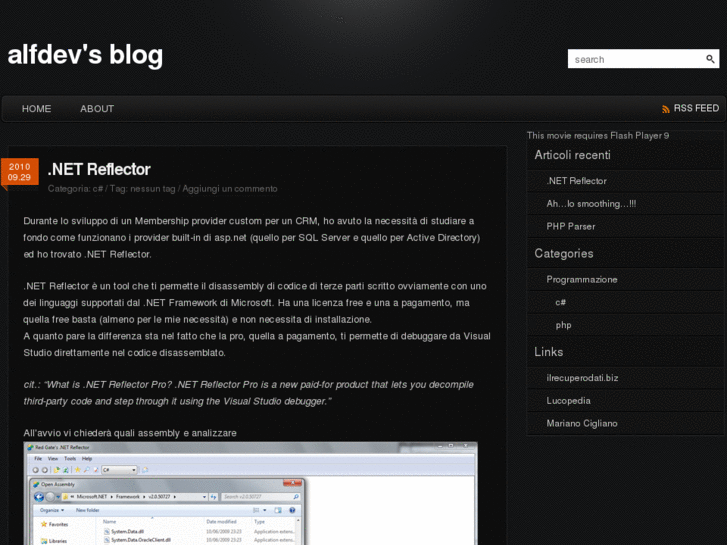Viewport: 727px width, 545px height.
Task: Open the RSS FEED link
Action: (x=696, y=108)
